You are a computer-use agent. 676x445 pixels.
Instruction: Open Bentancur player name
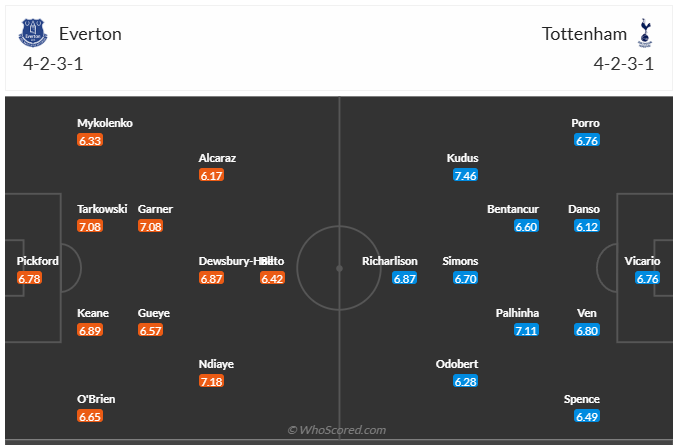tap(513, 209)
